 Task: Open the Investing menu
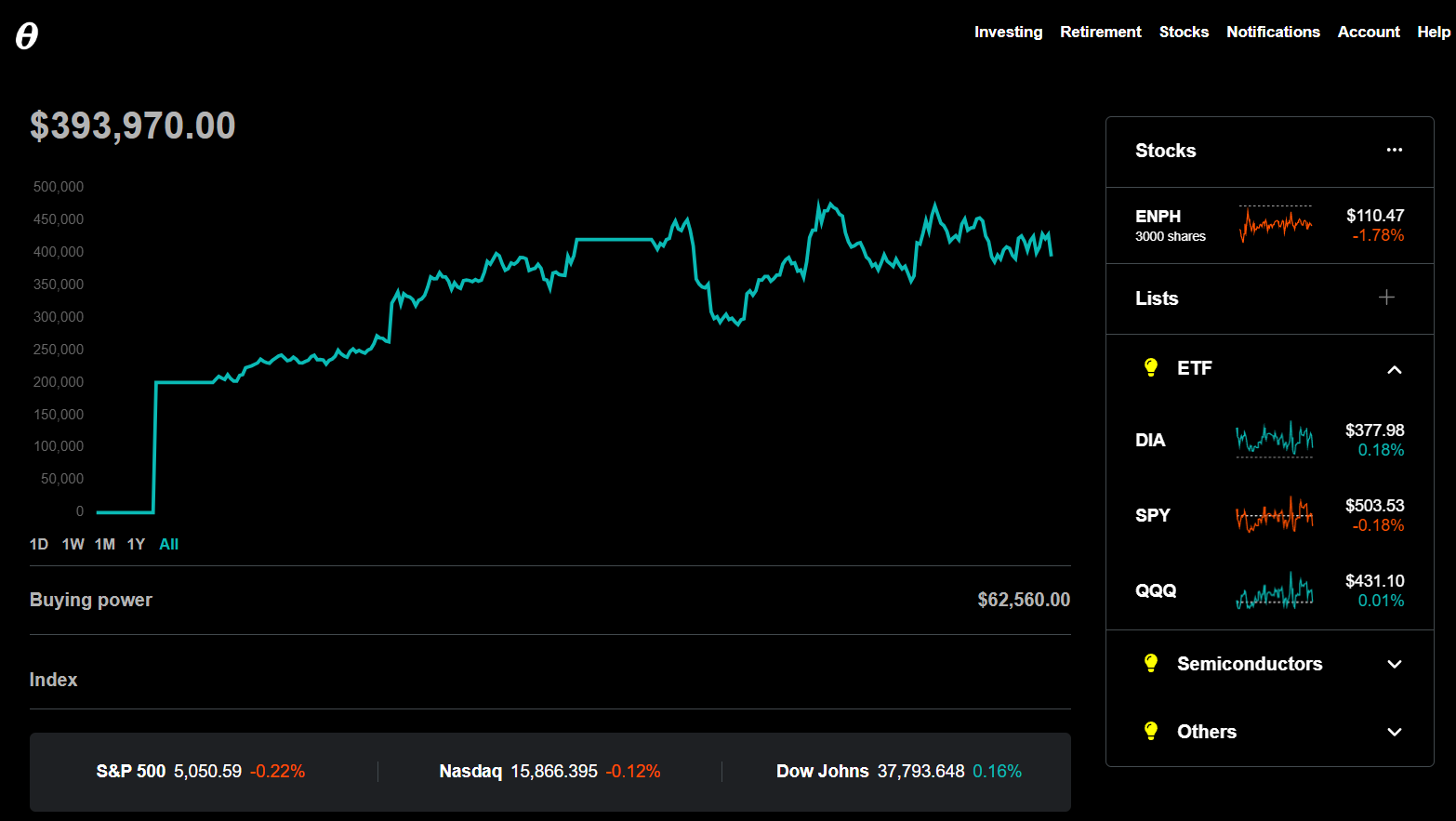(1008, 32)
